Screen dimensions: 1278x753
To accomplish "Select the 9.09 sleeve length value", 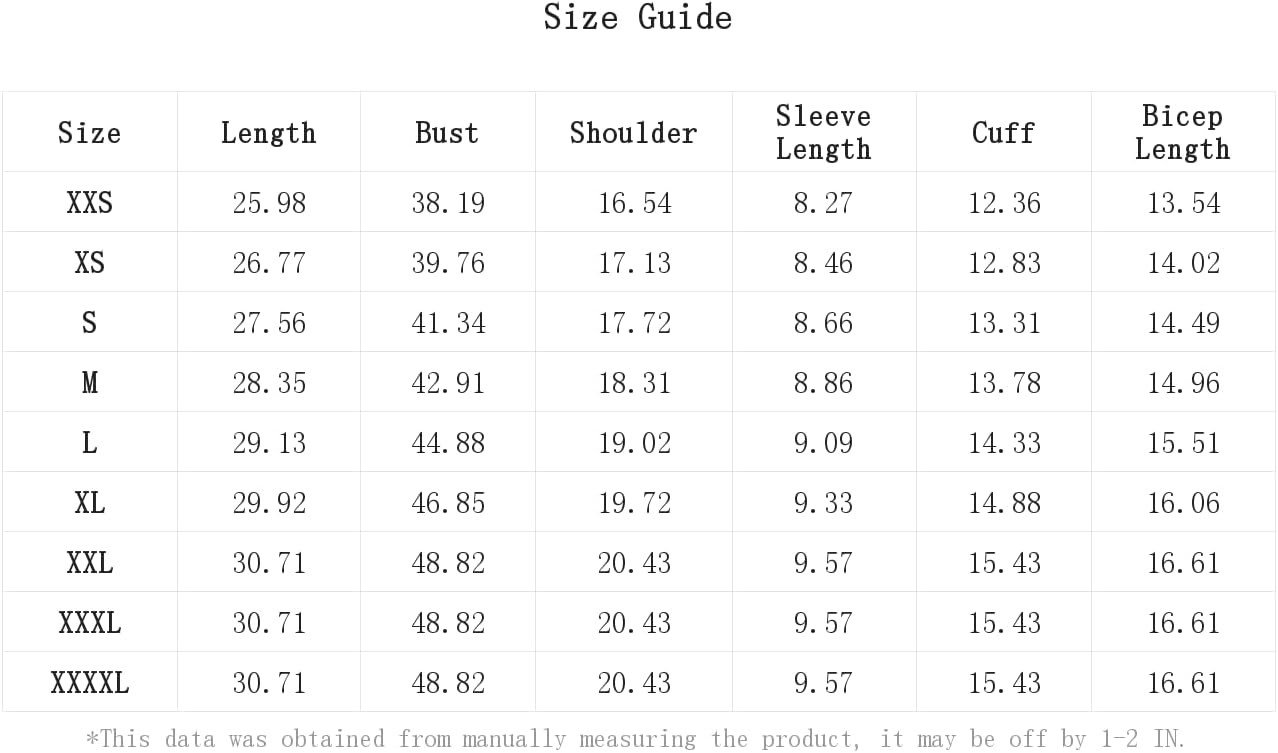I will (823, 443).
